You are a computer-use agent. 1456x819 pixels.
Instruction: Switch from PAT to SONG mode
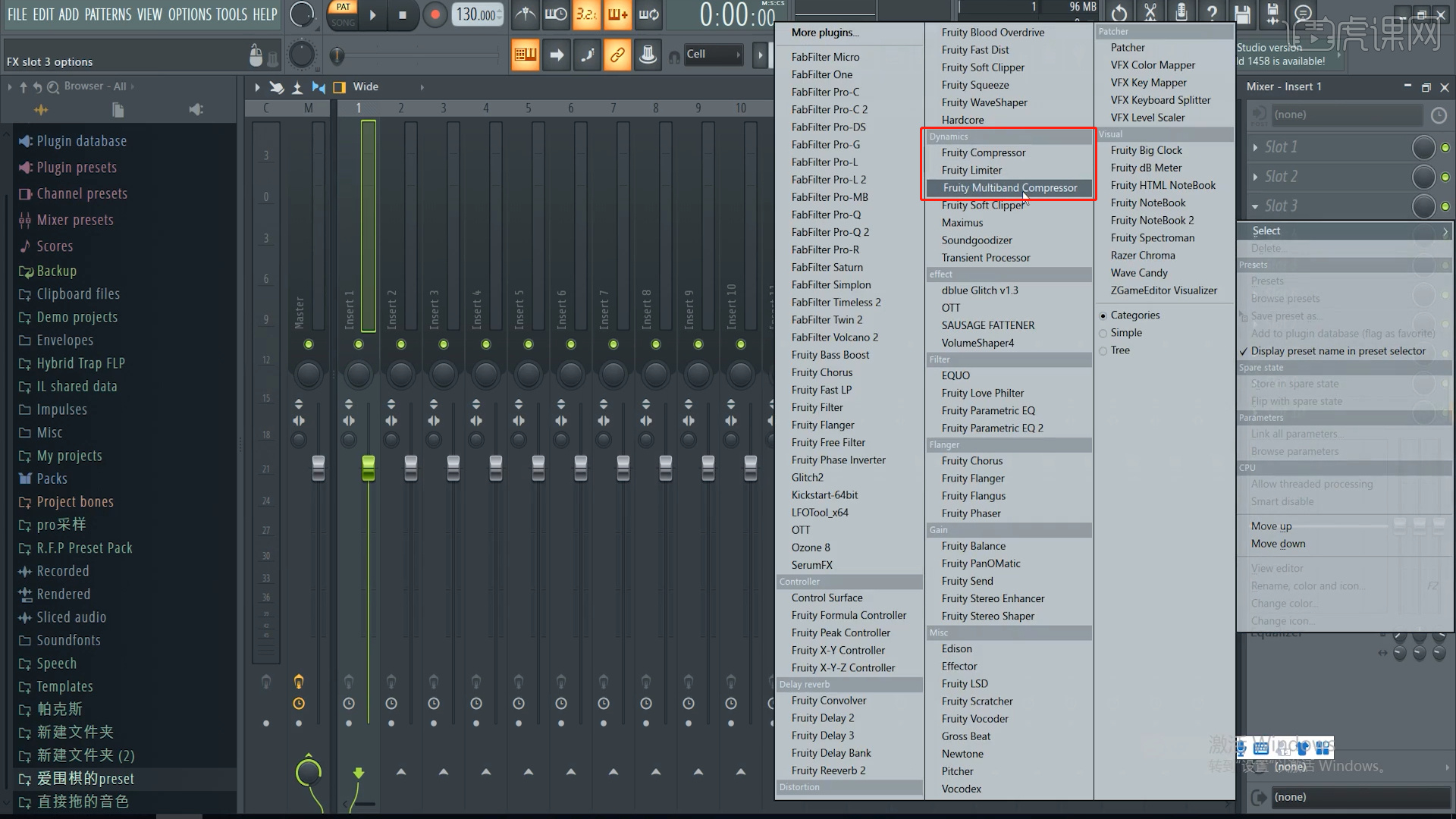coord(343,23)
